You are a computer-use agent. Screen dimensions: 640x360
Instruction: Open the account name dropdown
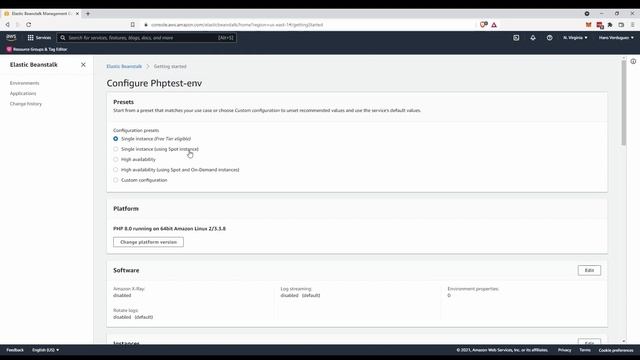(x=616, y=38)
